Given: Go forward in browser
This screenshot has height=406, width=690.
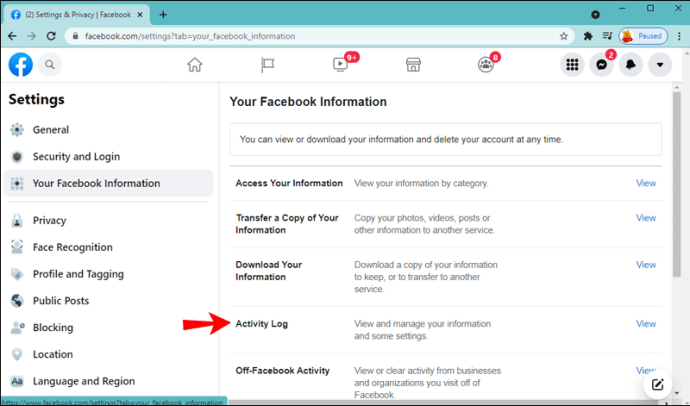Looking at the screenshot, I should coord(32,36).
